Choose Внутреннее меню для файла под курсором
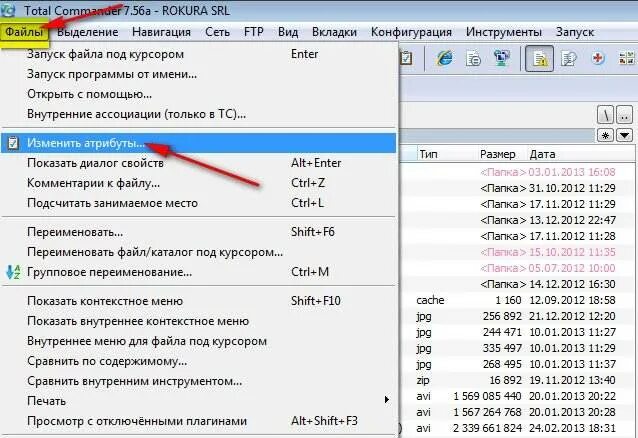638x438 pixels. (199, 341)
